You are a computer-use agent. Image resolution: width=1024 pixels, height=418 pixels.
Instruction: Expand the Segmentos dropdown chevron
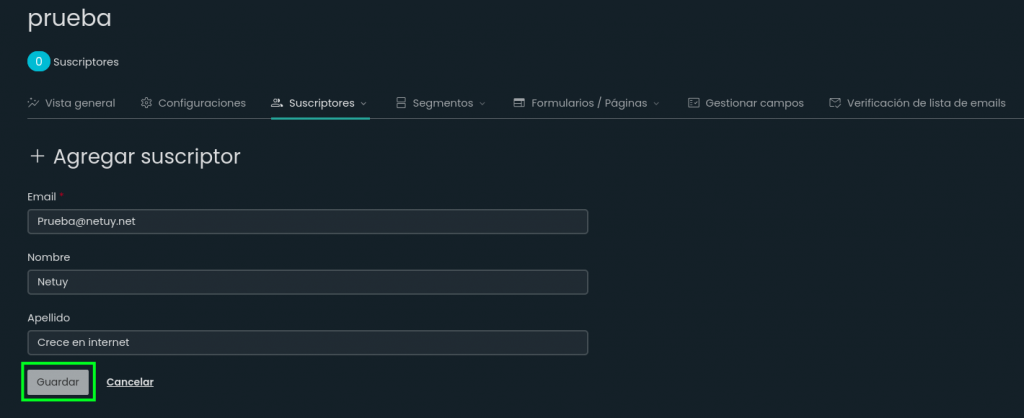[x=483, y=104]
